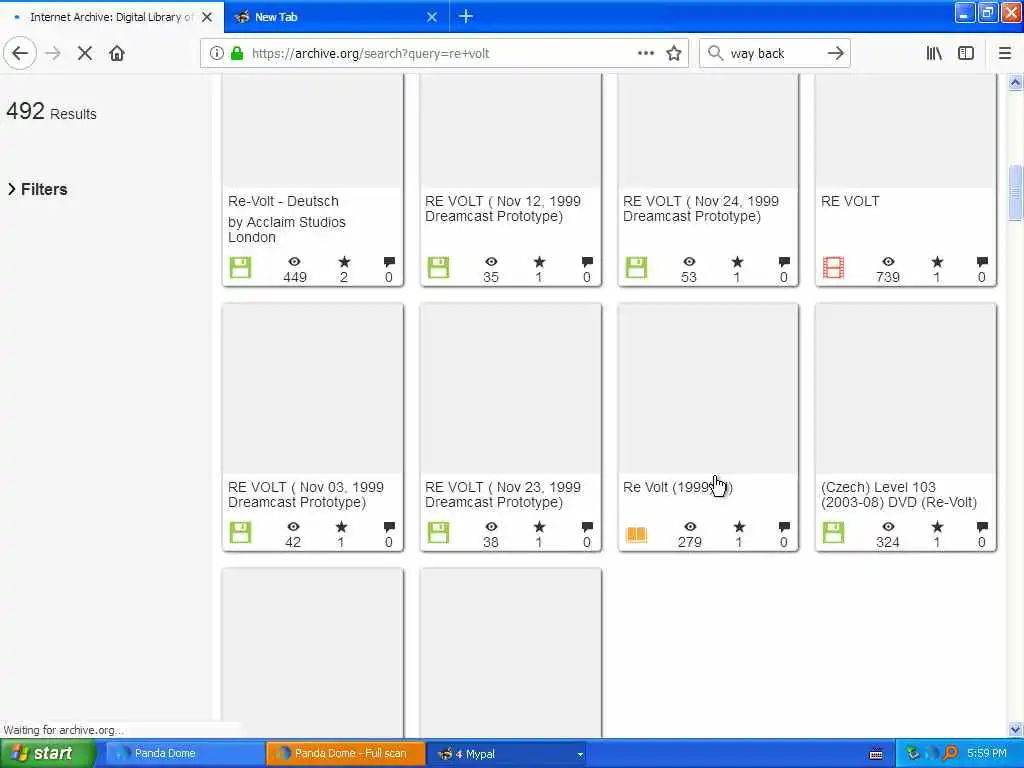Click the orange book icon on Re Volt (1999) card
1024x768 pixels.
click(636, 534)
